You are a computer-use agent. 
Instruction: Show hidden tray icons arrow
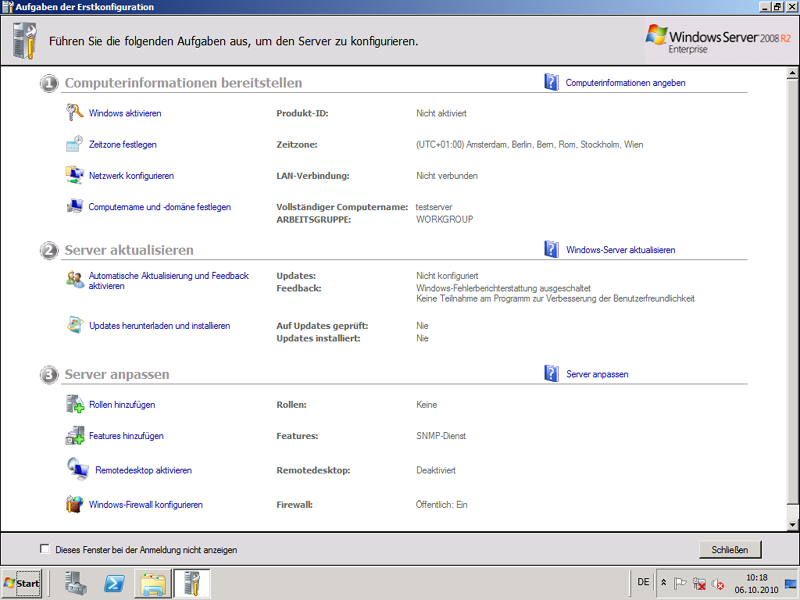pos(663,583)
